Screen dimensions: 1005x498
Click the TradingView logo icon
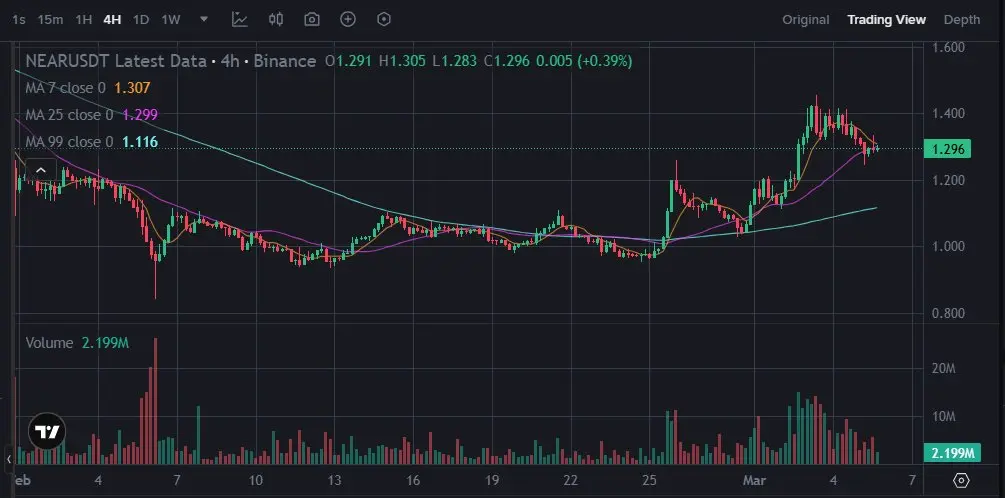point(47,430)
